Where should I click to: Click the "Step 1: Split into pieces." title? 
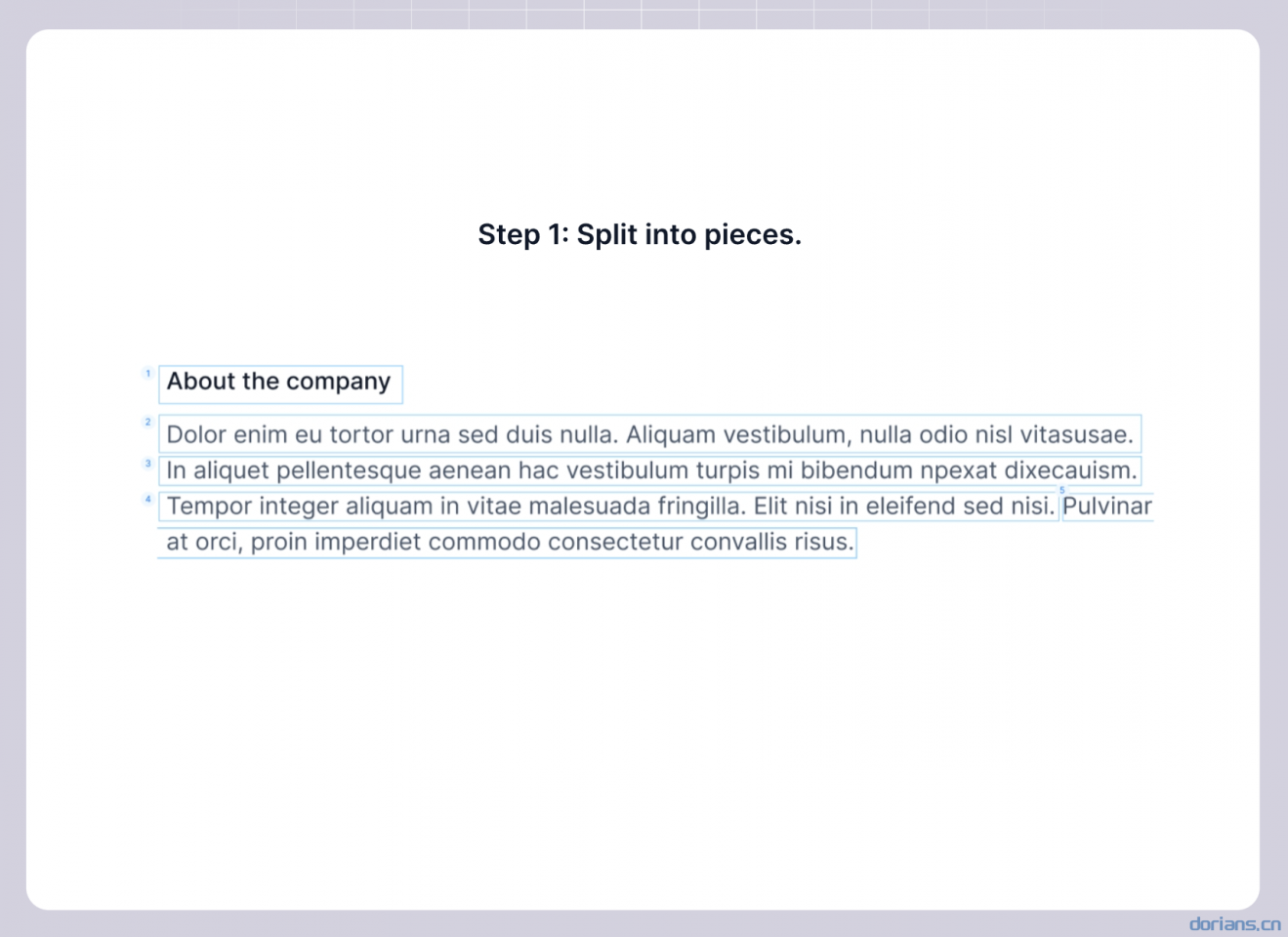640,234
